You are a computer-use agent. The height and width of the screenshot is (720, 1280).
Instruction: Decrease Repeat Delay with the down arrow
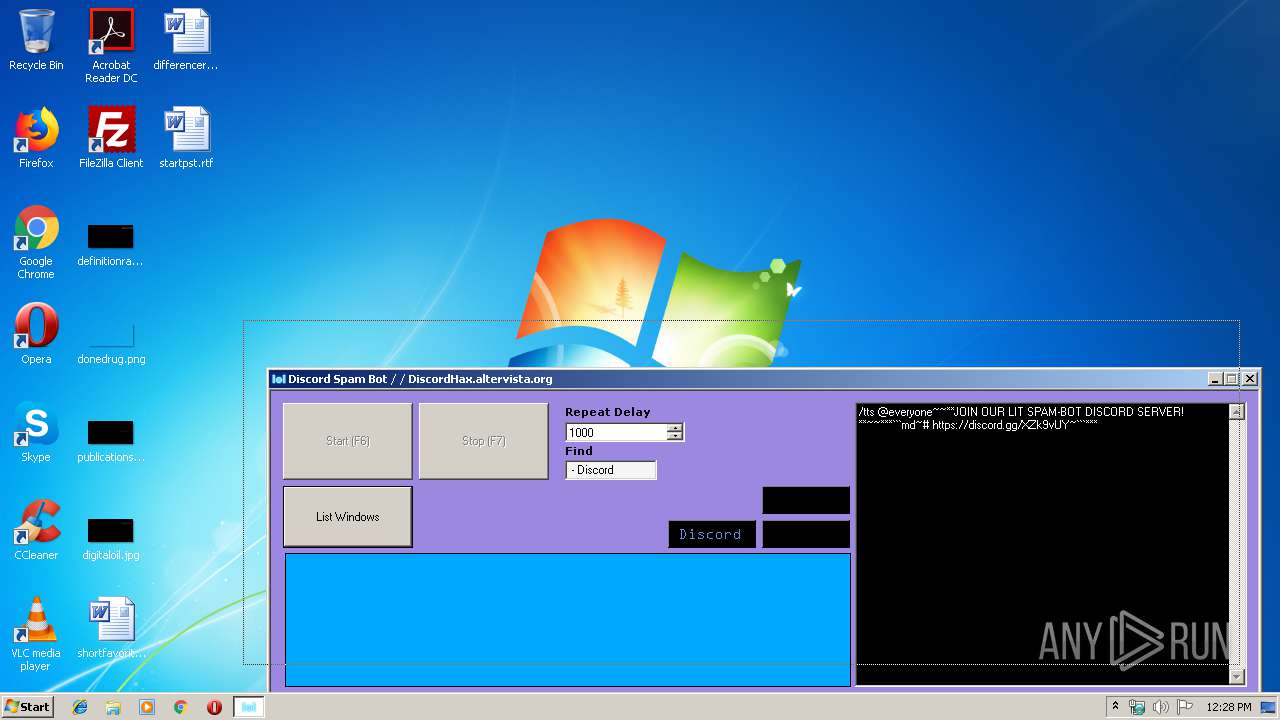(x=675, y=437)
